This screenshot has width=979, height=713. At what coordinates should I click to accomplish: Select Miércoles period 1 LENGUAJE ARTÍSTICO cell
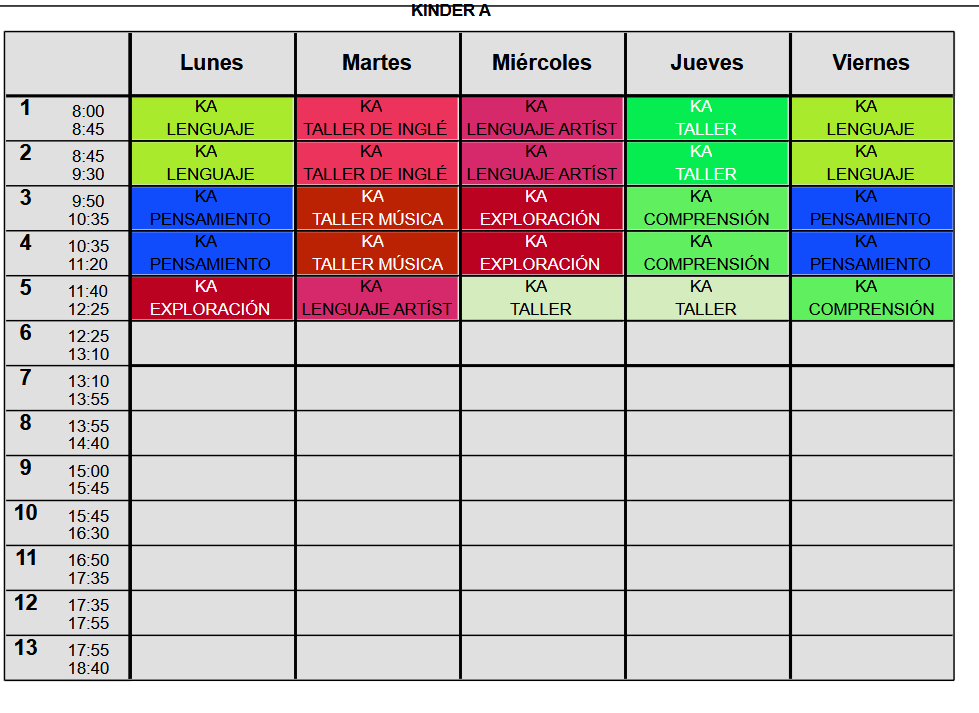[x=542, y=118]
